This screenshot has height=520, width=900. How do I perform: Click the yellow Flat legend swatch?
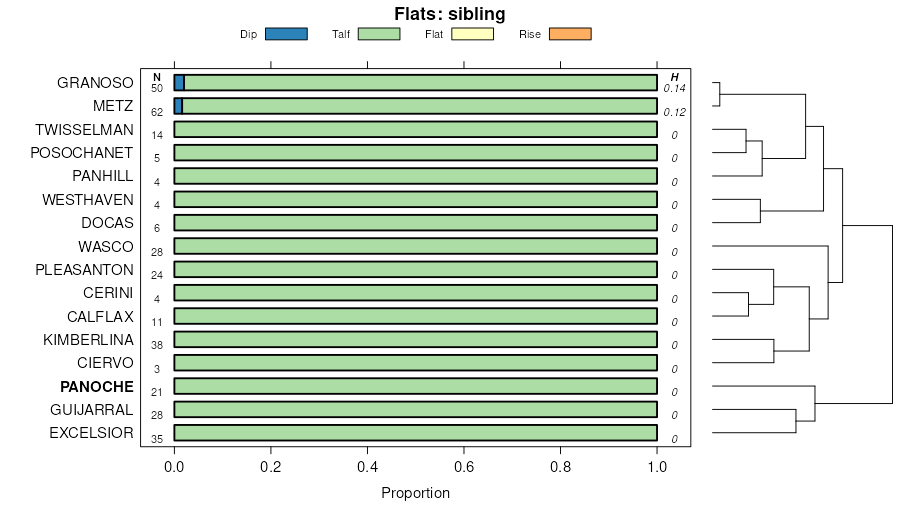tap(473, 34)
